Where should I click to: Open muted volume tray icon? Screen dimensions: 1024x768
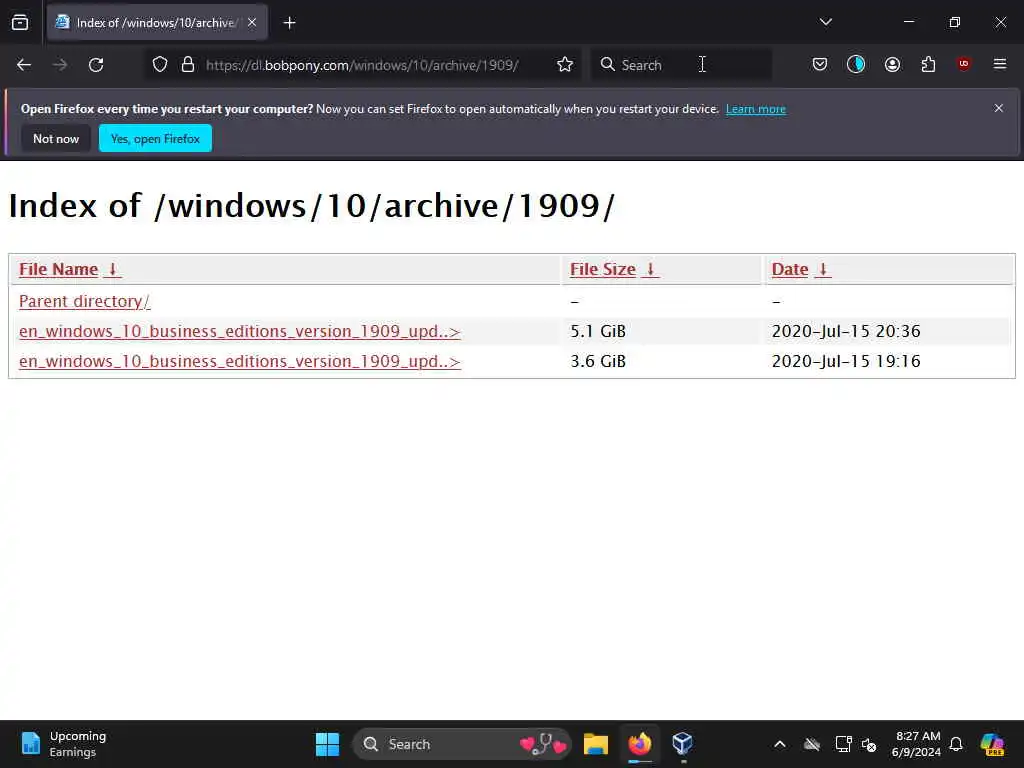tap(869, 744)
